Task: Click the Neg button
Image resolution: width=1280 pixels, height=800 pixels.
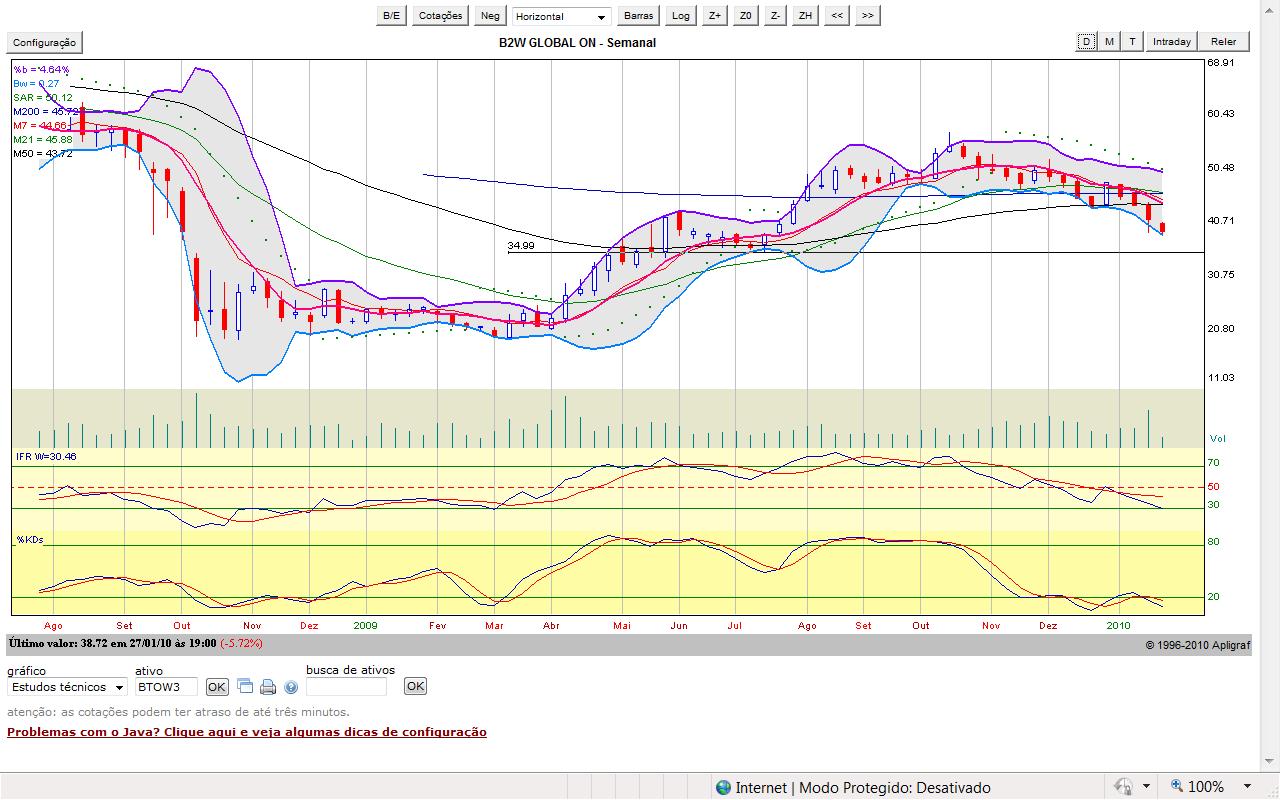Action: point(490,16)
